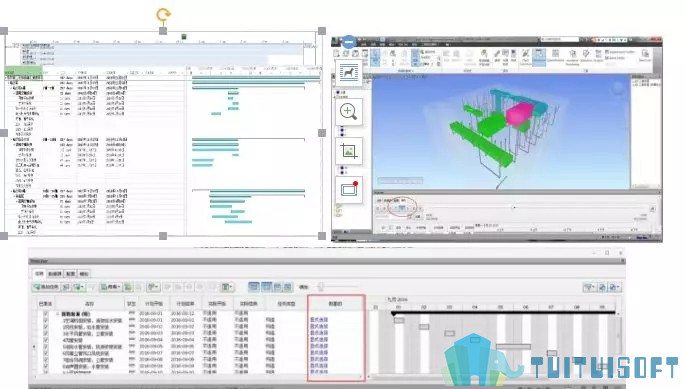Select the long Gantt bar near day 05
Viewport: 685px width, 389px height.
tap(513, 347)
